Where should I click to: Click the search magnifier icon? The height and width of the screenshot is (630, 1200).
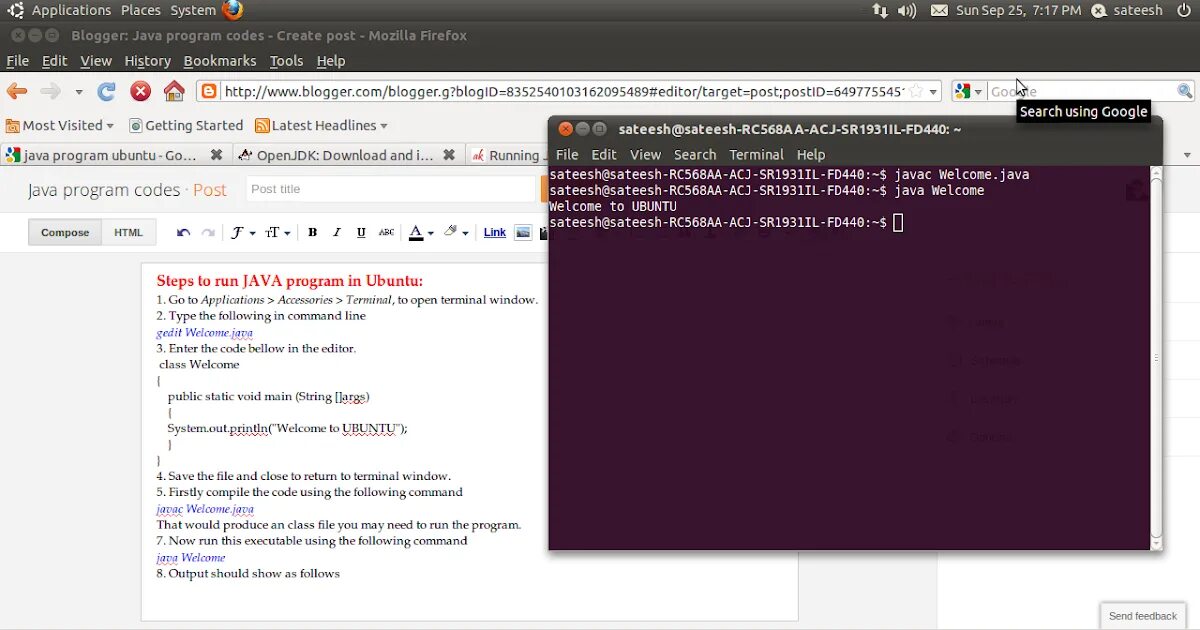pos(1185,91)
